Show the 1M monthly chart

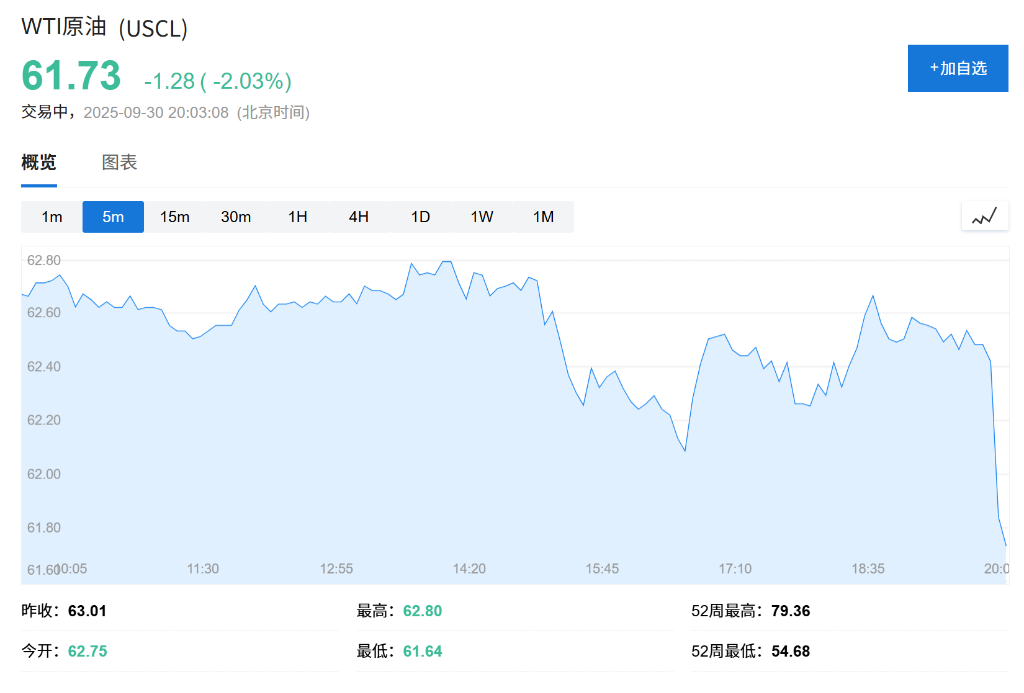[x=543, y=217]
